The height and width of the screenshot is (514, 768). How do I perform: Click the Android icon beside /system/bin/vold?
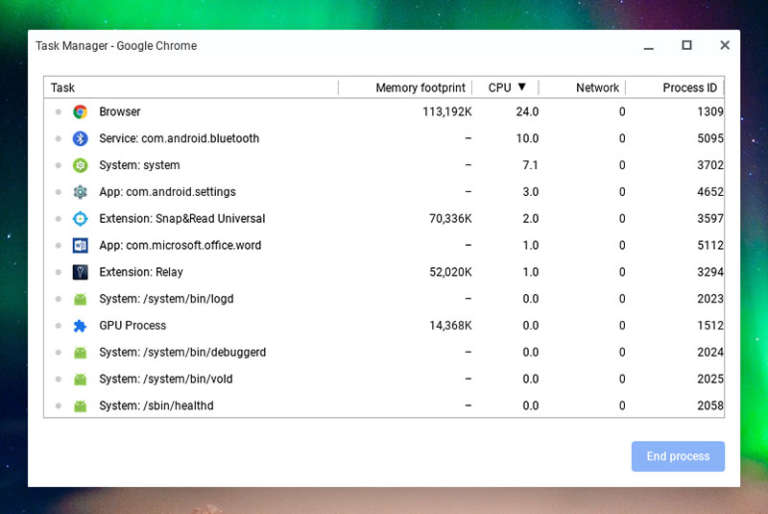(x=80, y=379)
